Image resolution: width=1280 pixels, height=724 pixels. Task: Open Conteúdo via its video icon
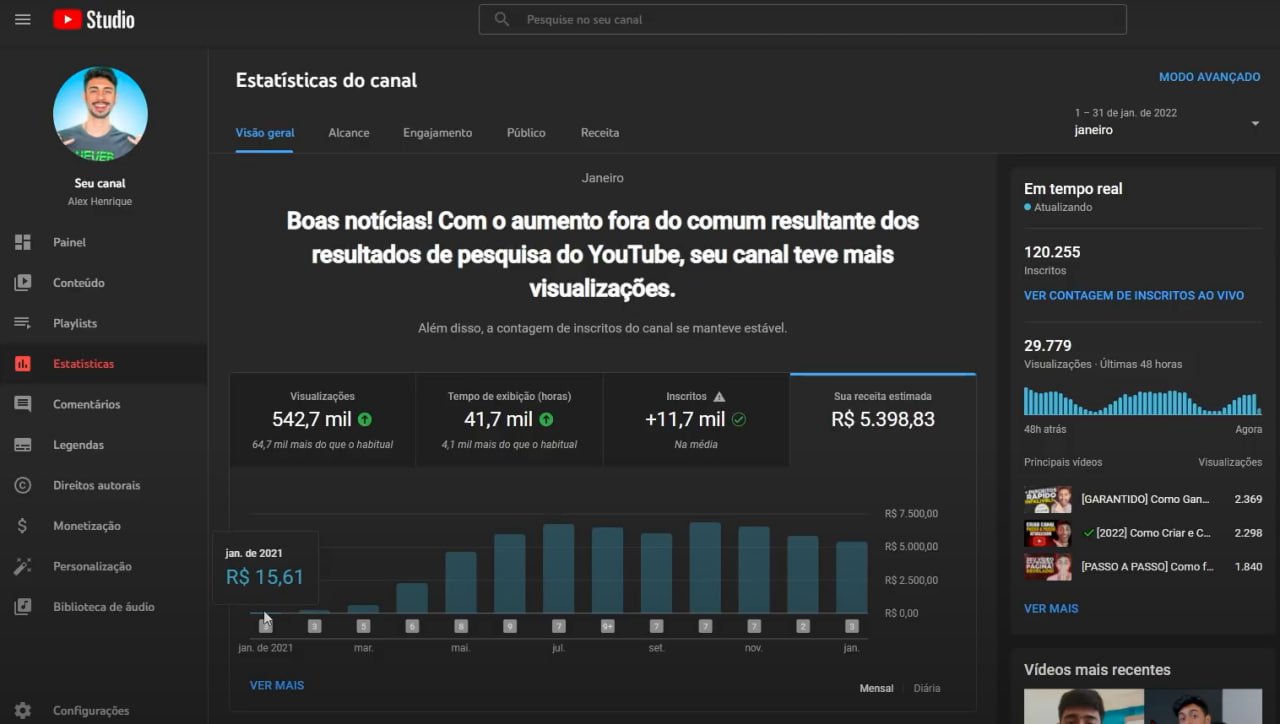(23, 283)
